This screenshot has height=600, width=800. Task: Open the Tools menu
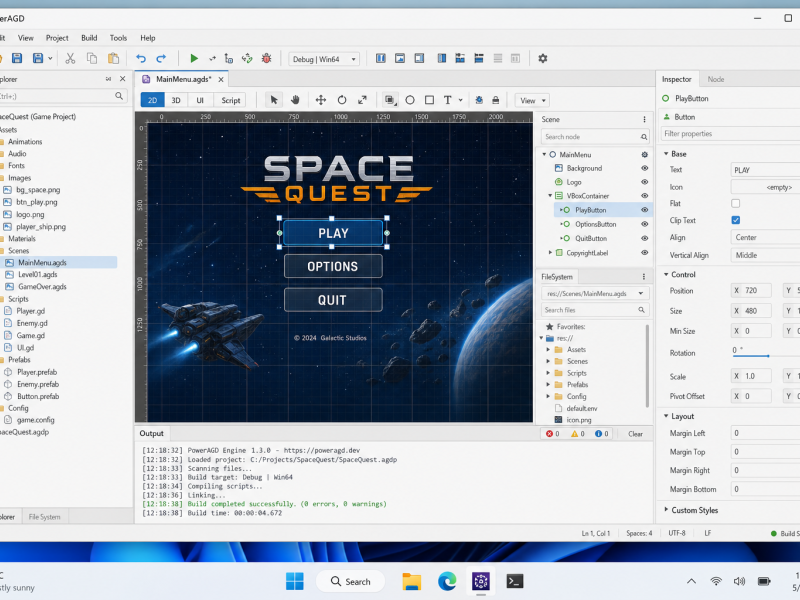point(118,38)
